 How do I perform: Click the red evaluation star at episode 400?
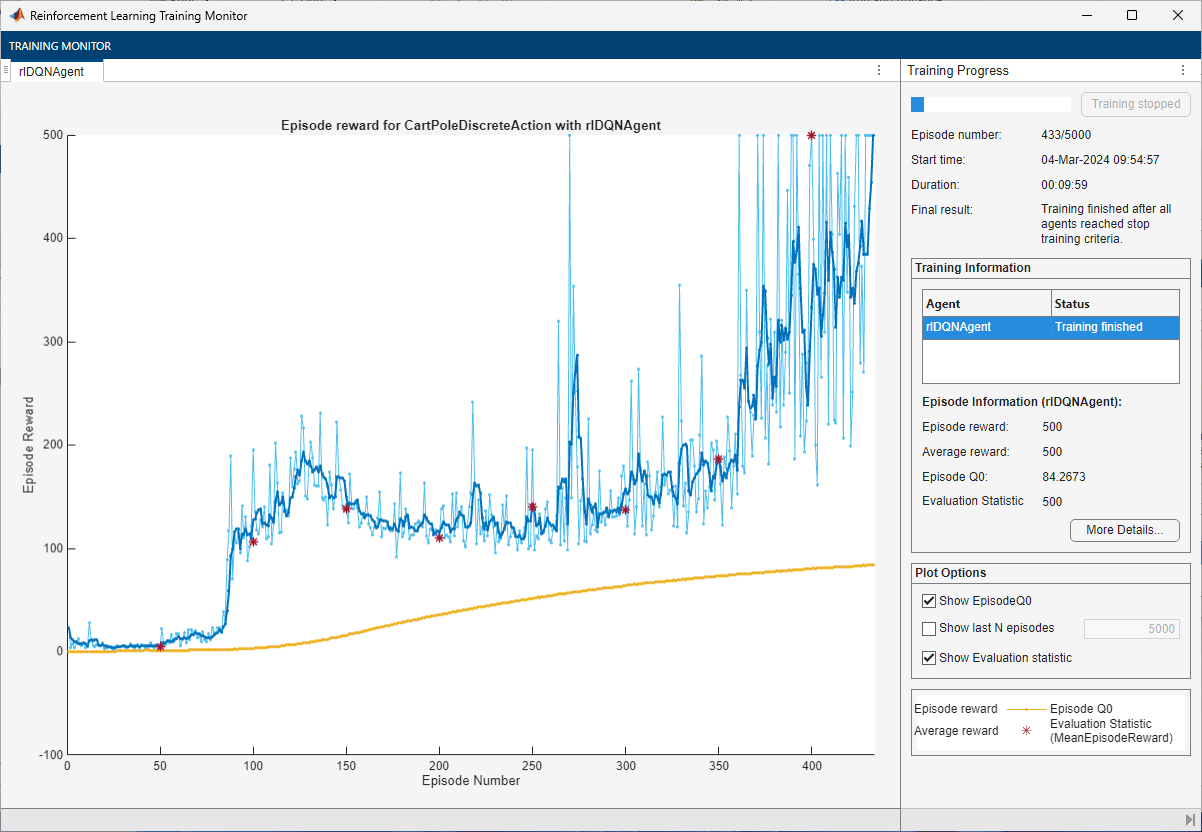tap(811, 135)
